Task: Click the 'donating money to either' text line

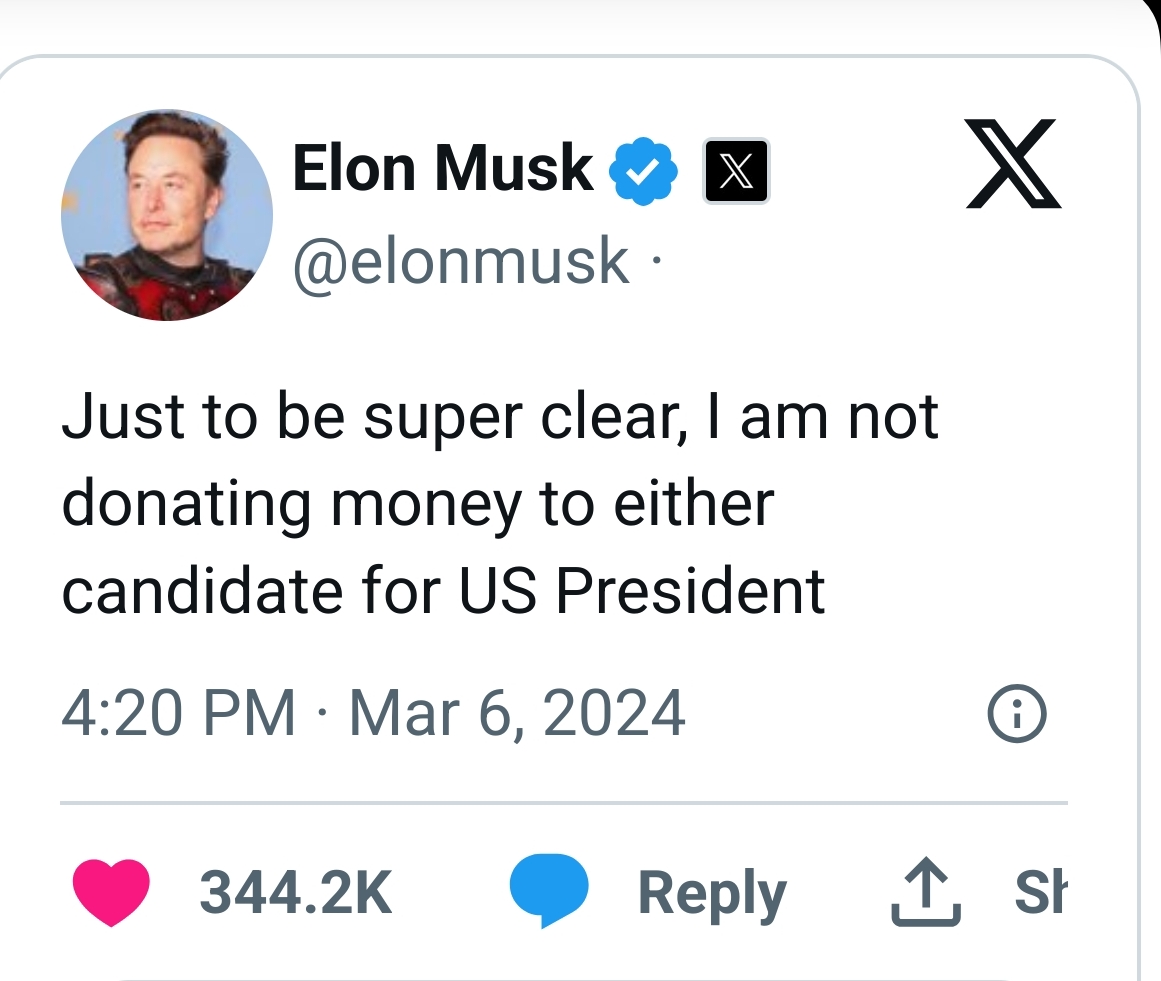Action: [418, 506]
